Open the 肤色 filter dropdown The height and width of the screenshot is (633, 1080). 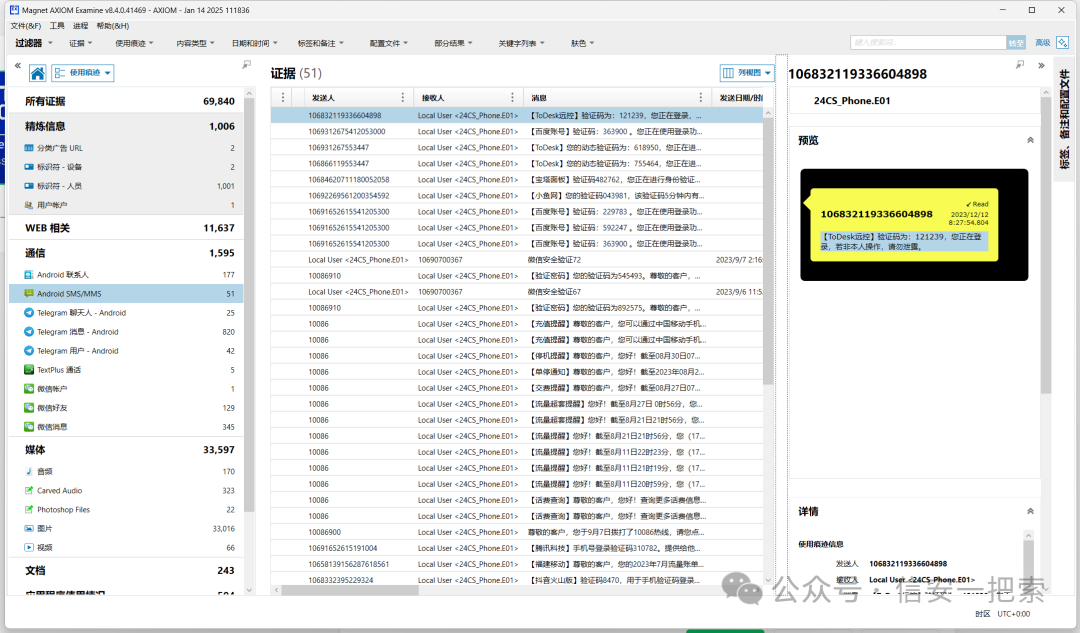[x=582, y=43]
